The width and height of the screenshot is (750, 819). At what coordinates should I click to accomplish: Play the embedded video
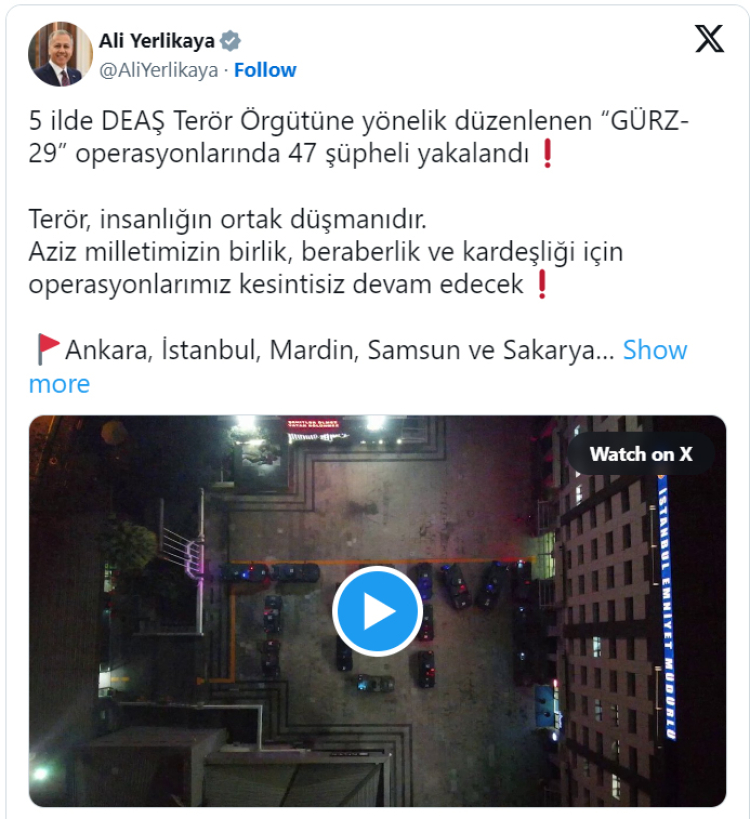(x=377, y=611)
